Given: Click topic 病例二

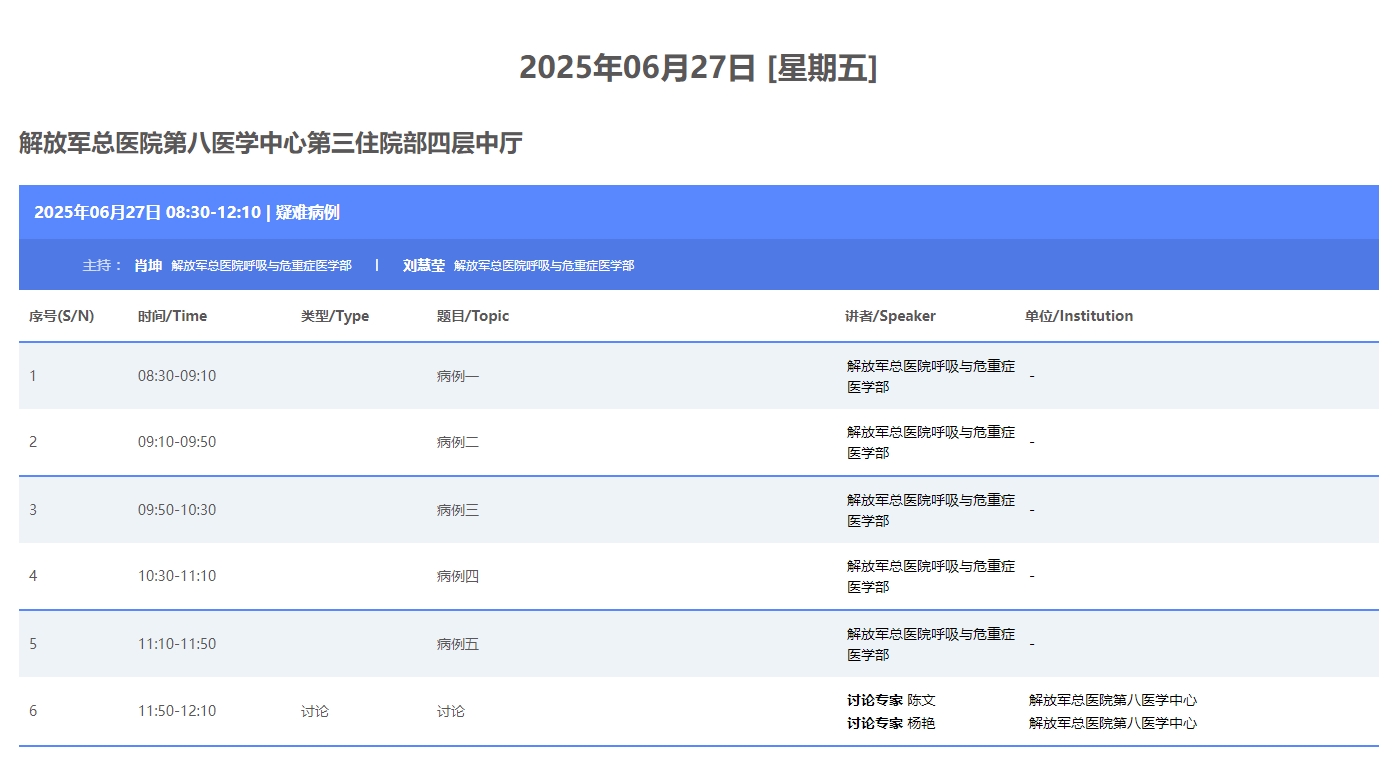Looking at the screenshot, I should [458, 442].
